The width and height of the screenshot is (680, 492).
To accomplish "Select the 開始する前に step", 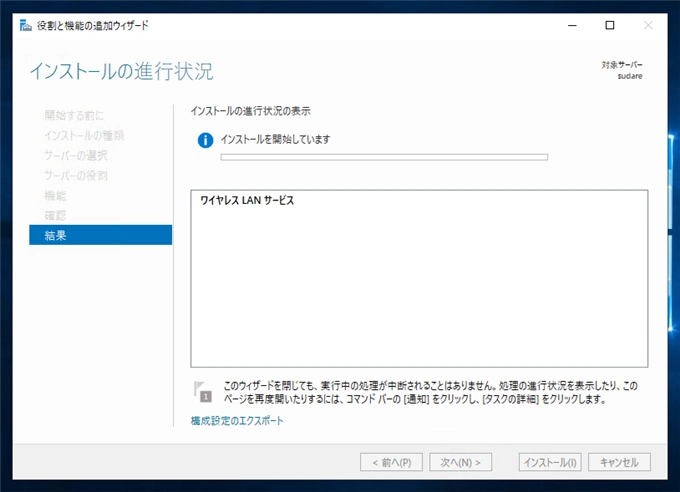I will click(74, 115).
